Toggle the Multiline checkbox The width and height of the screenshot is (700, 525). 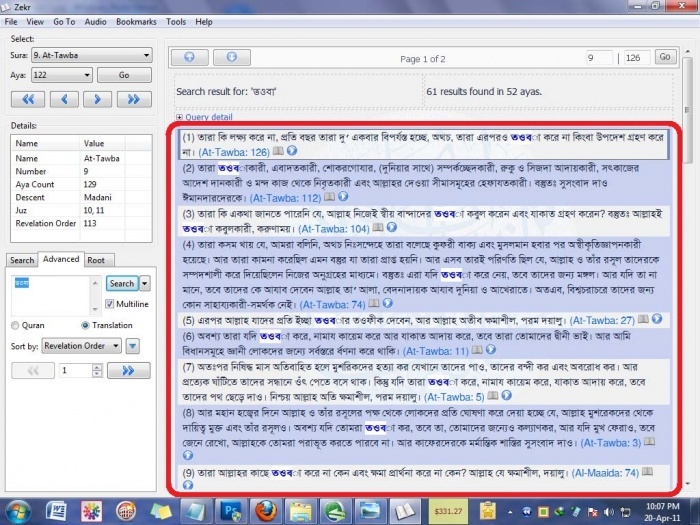111,303
